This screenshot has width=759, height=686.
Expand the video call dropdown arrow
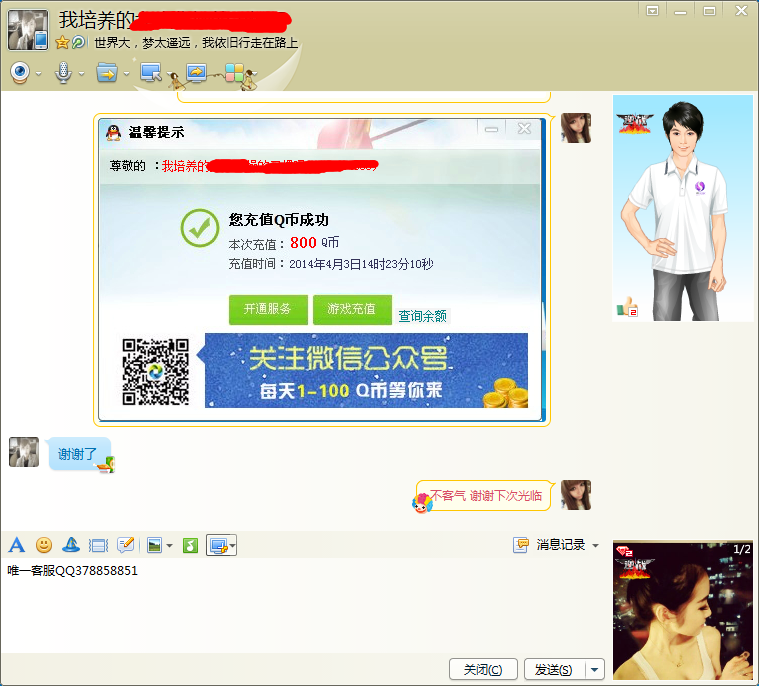[38, 74]
